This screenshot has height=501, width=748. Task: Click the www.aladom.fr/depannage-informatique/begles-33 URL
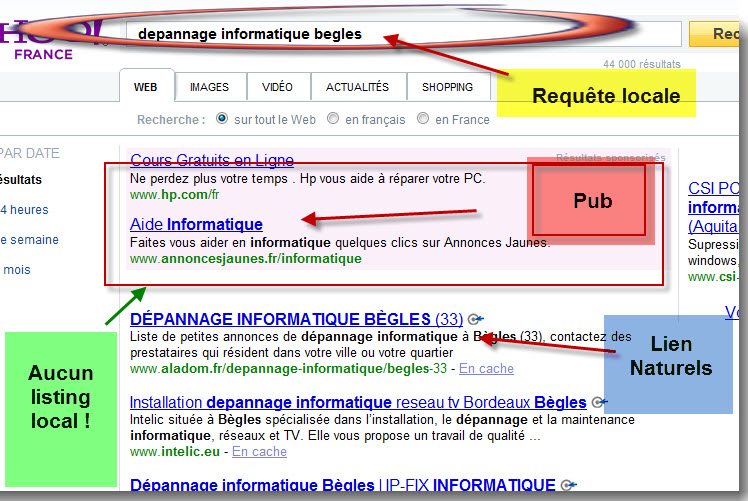point(288,369)
